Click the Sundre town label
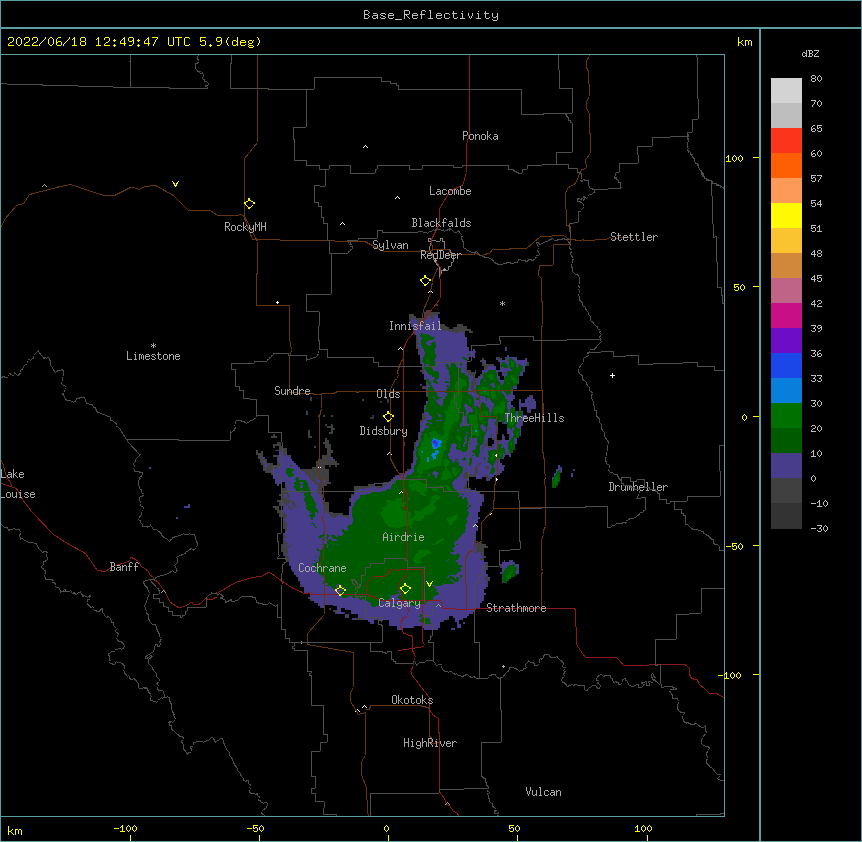The image size is (862, 842). click(292, 391)
